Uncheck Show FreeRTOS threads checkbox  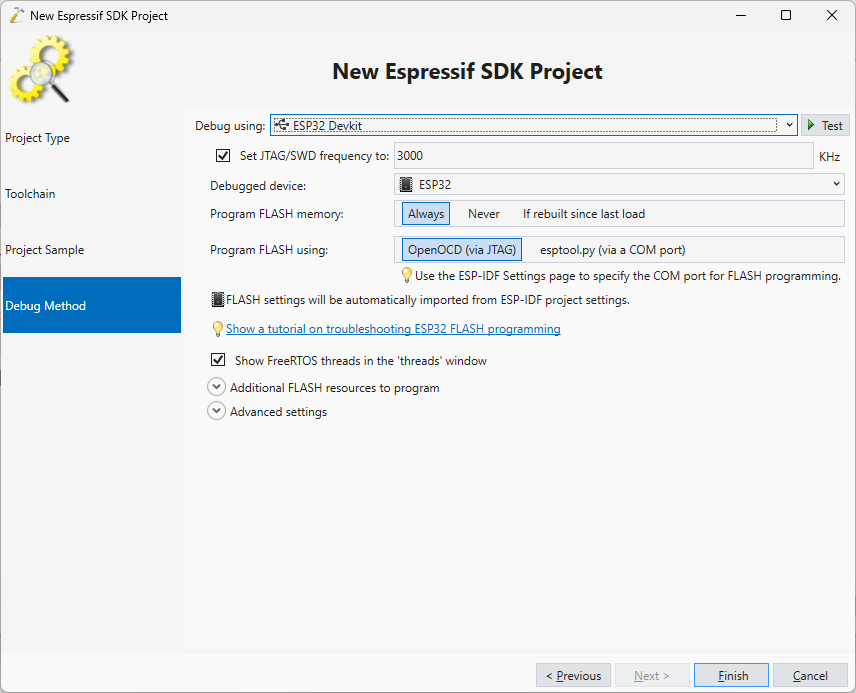pyautogui.click(x=218, y=361)
